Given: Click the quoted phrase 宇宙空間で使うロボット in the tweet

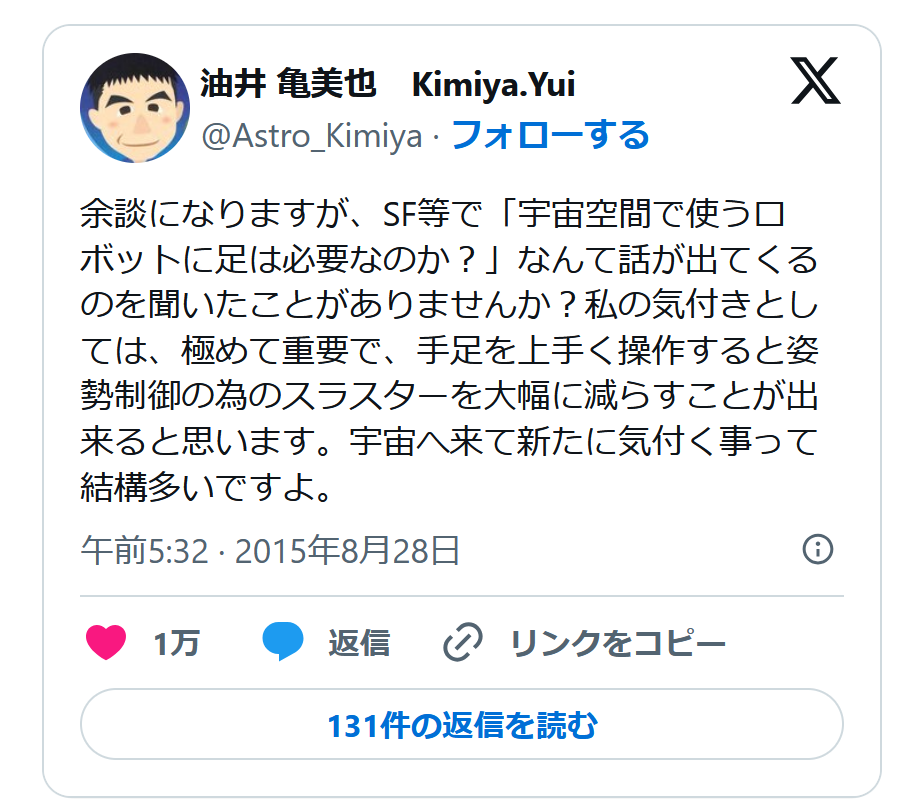Looking at the screenshot, I should coord(652,214).
